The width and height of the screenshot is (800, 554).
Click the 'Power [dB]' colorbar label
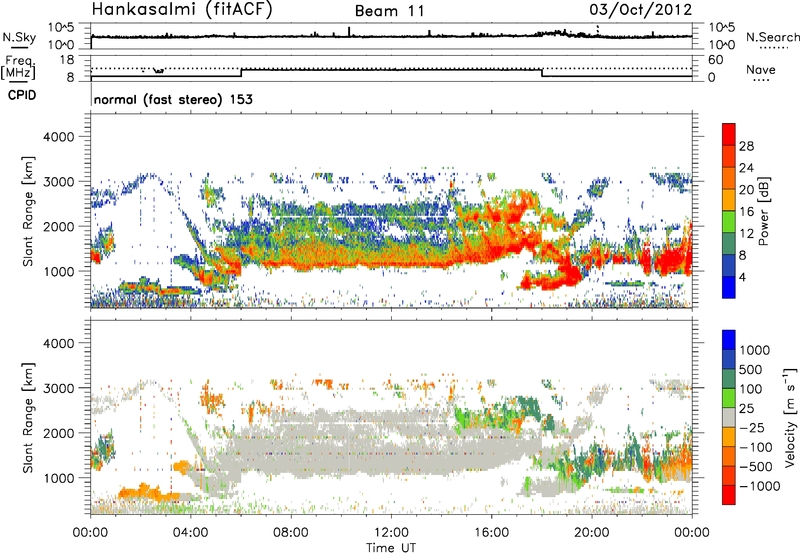coord(763,211)
